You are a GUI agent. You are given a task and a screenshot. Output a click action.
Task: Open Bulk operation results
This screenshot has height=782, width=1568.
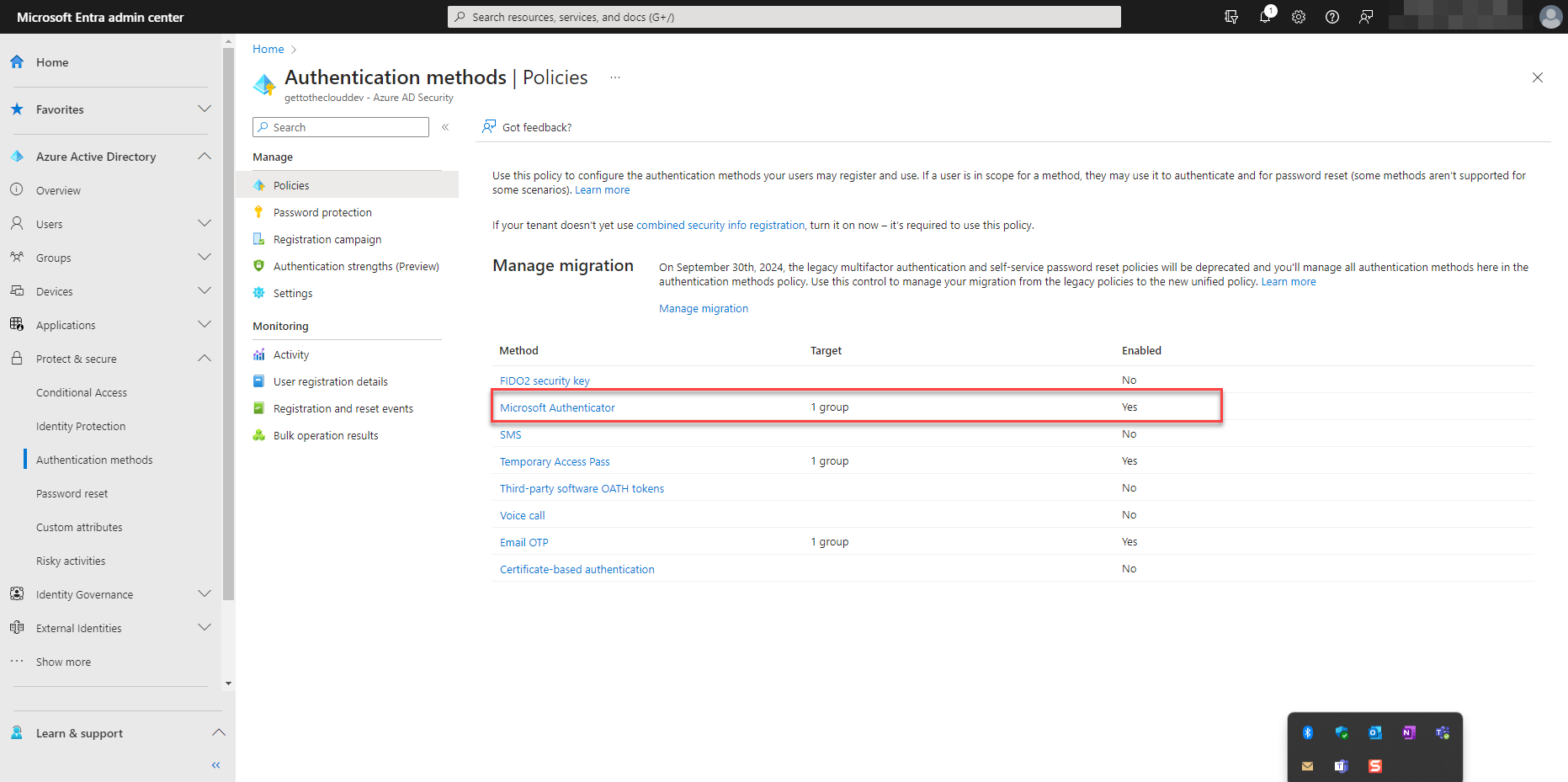[x=326, y=435]
